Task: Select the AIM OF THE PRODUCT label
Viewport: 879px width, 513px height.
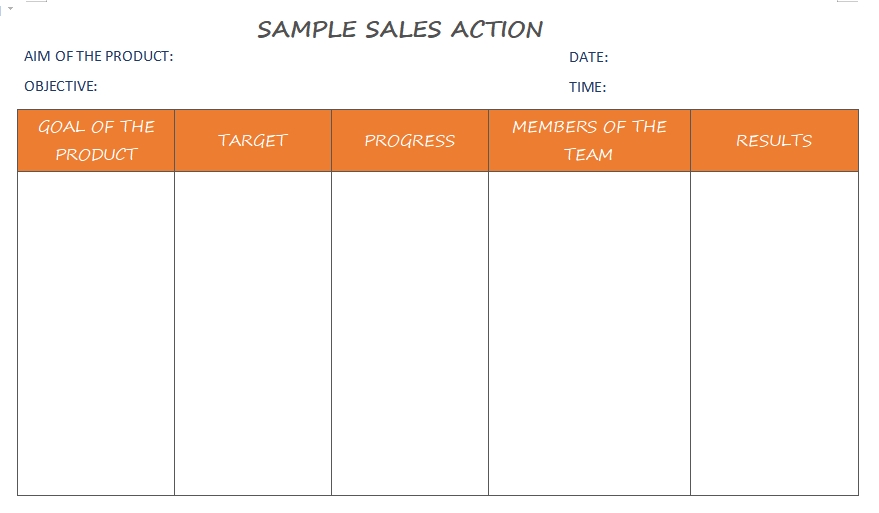Action: tap(98, 57)
